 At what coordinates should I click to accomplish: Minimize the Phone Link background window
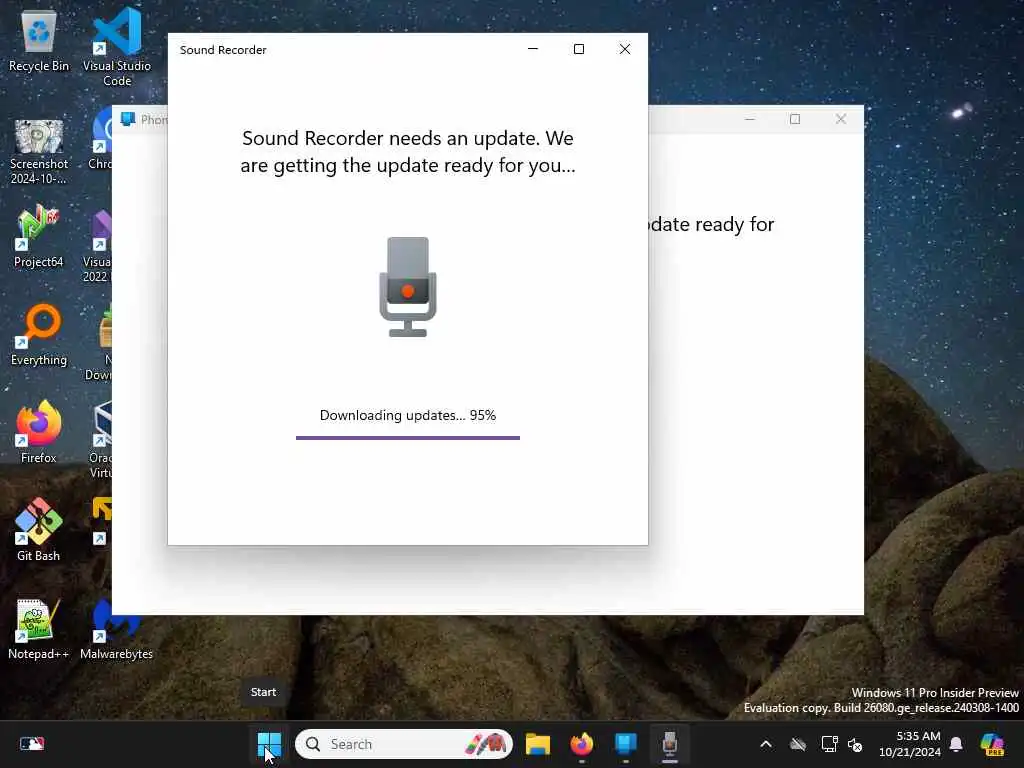pyautogui.click(x=750, y=119)
